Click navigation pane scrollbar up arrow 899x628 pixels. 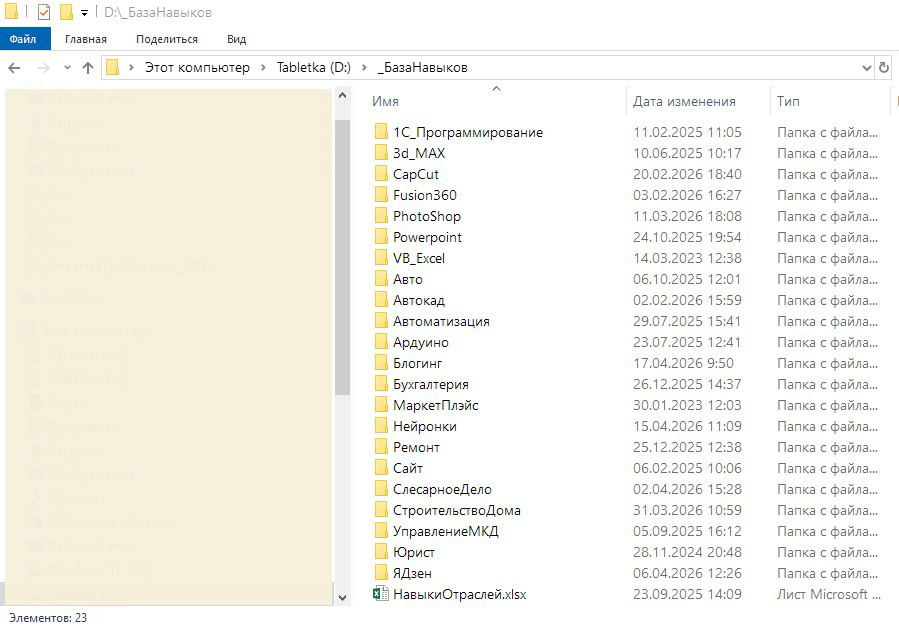click(x=342, y=96)
